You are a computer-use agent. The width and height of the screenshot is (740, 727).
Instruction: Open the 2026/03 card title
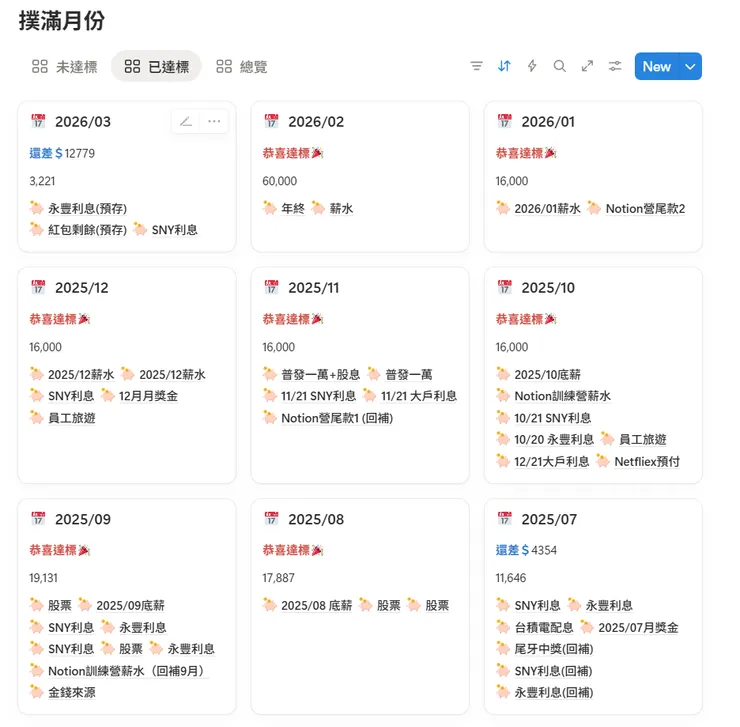[83, 122]
